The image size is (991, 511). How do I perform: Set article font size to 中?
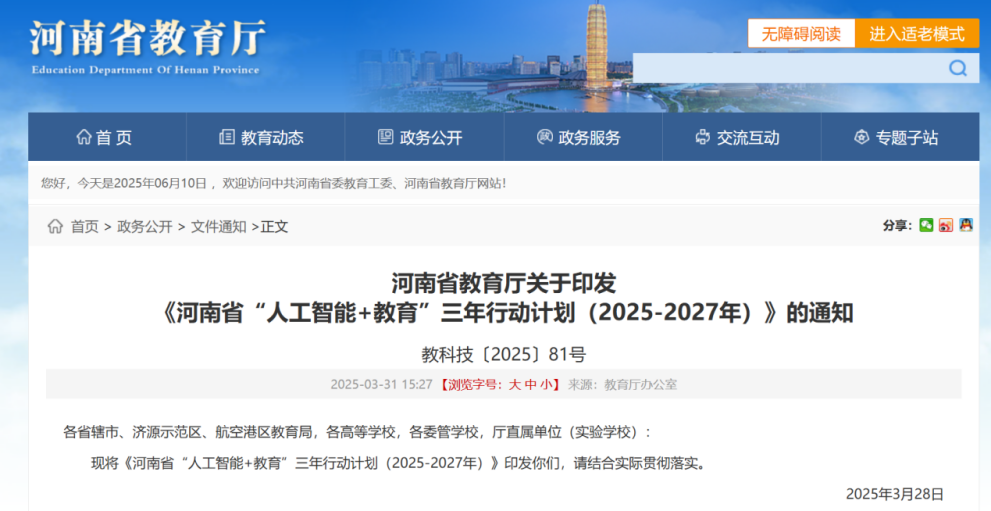(531, 384)
